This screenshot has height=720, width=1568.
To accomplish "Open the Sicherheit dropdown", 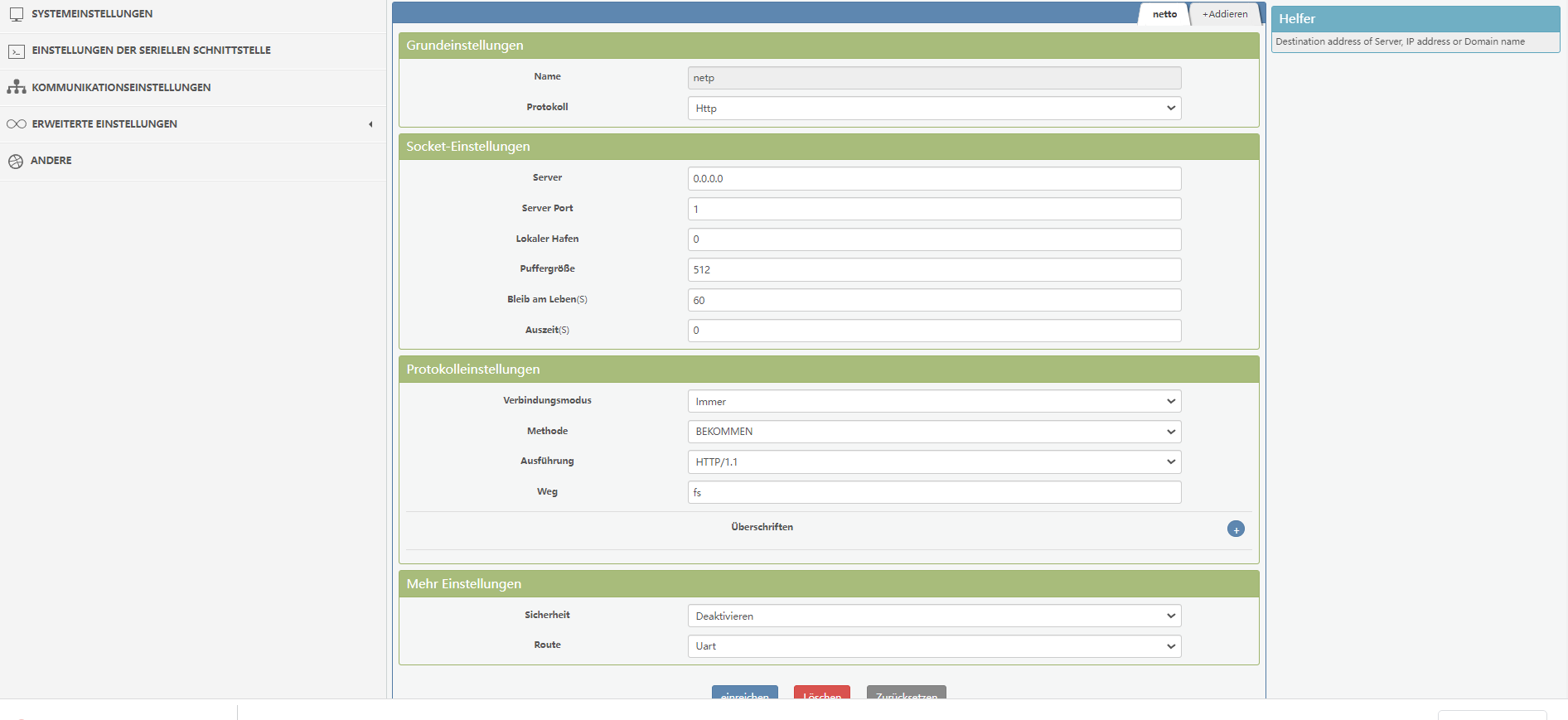I will point(934,616).
